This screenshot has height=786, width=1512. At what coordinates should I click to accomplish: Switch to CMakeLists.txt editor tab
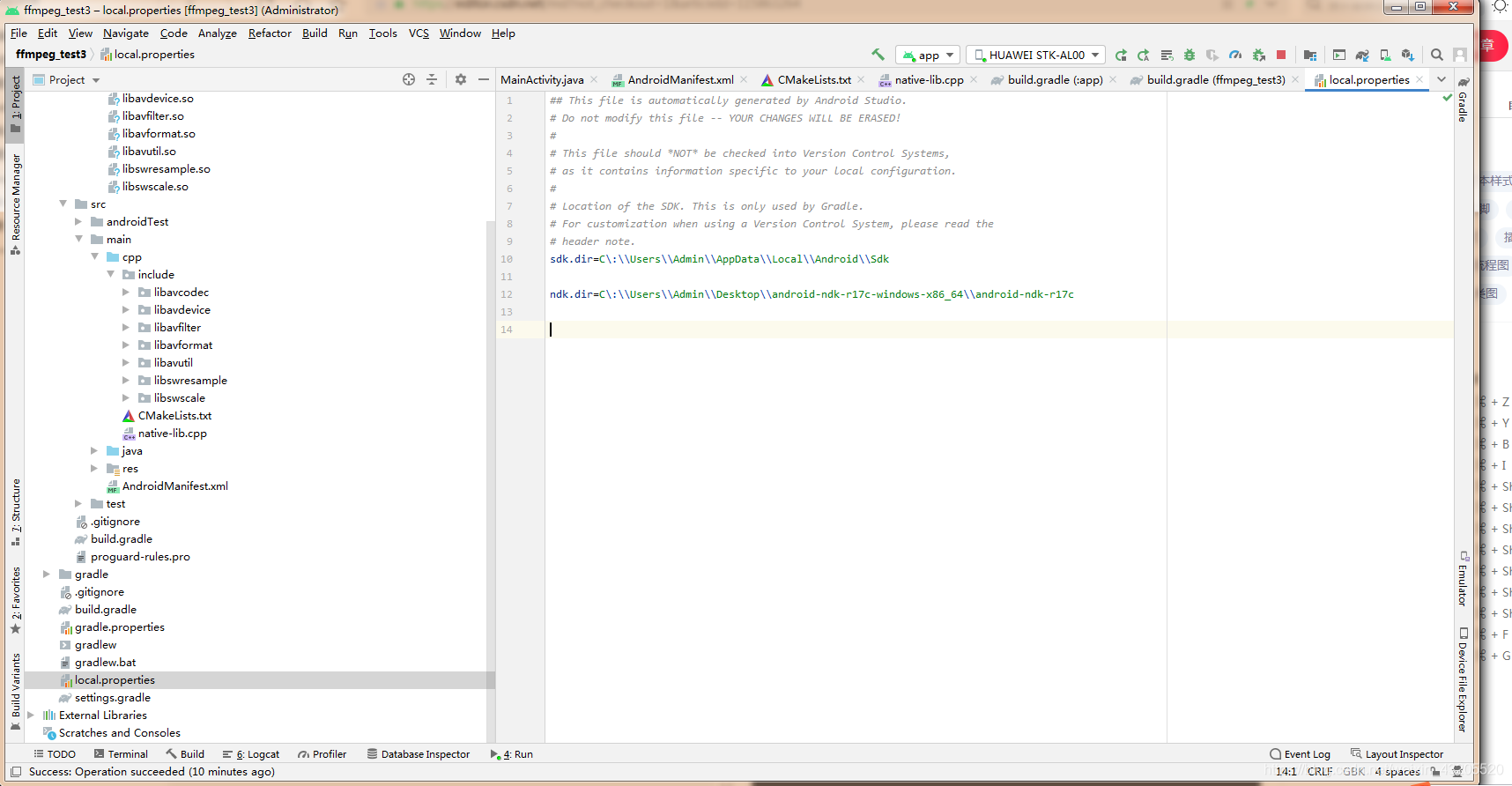(x=814, y=79)
